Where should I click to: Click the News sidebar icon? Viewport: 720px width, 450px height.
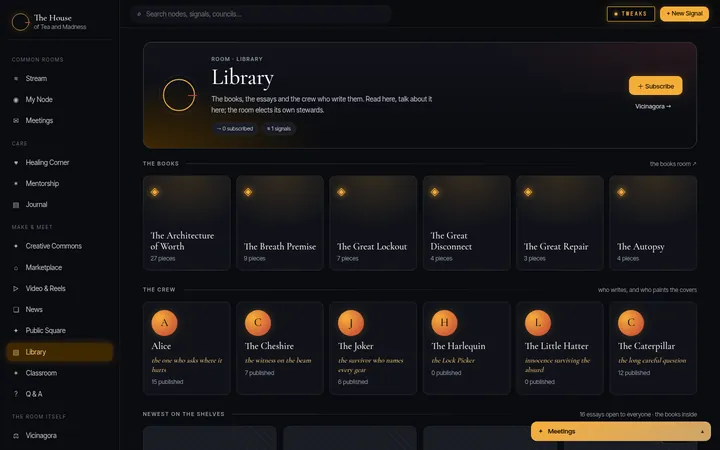tap(16, 309)
